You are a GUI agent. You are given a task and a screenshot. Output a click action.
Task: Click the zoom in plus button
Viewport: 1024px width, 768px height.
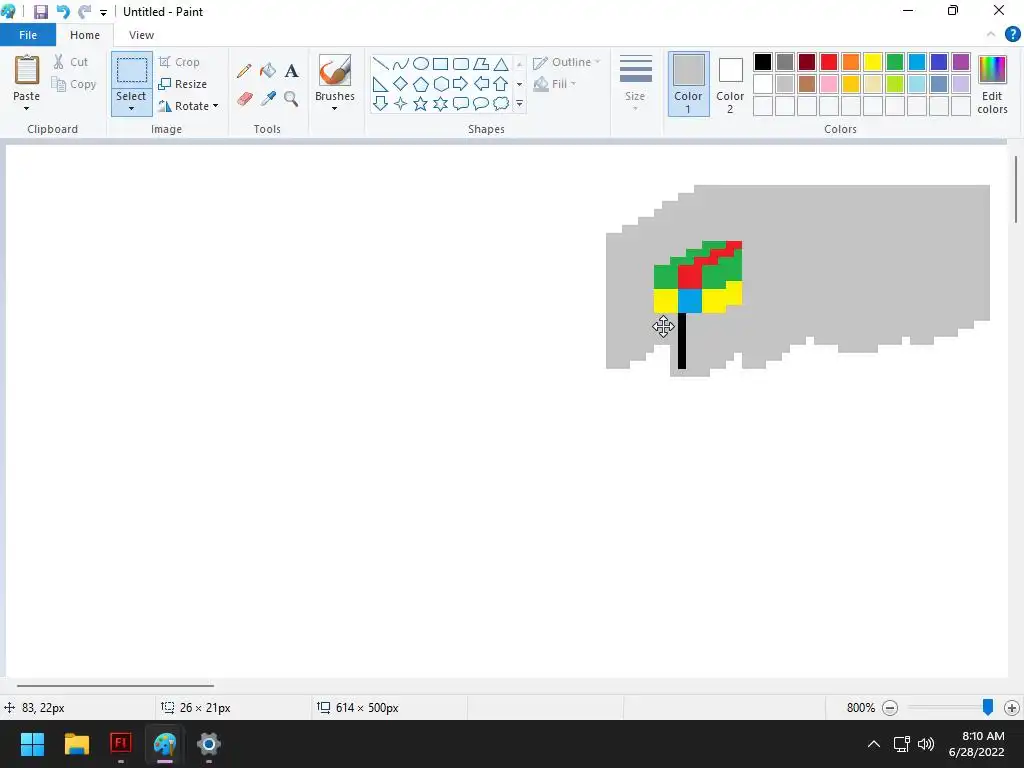[x=1012, y=708]
